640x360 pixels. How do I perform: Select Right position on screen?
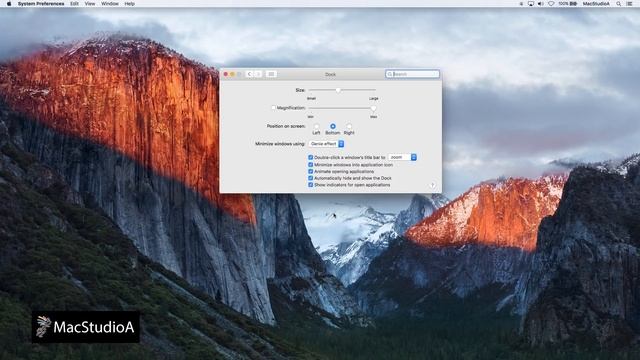(349, 127)
